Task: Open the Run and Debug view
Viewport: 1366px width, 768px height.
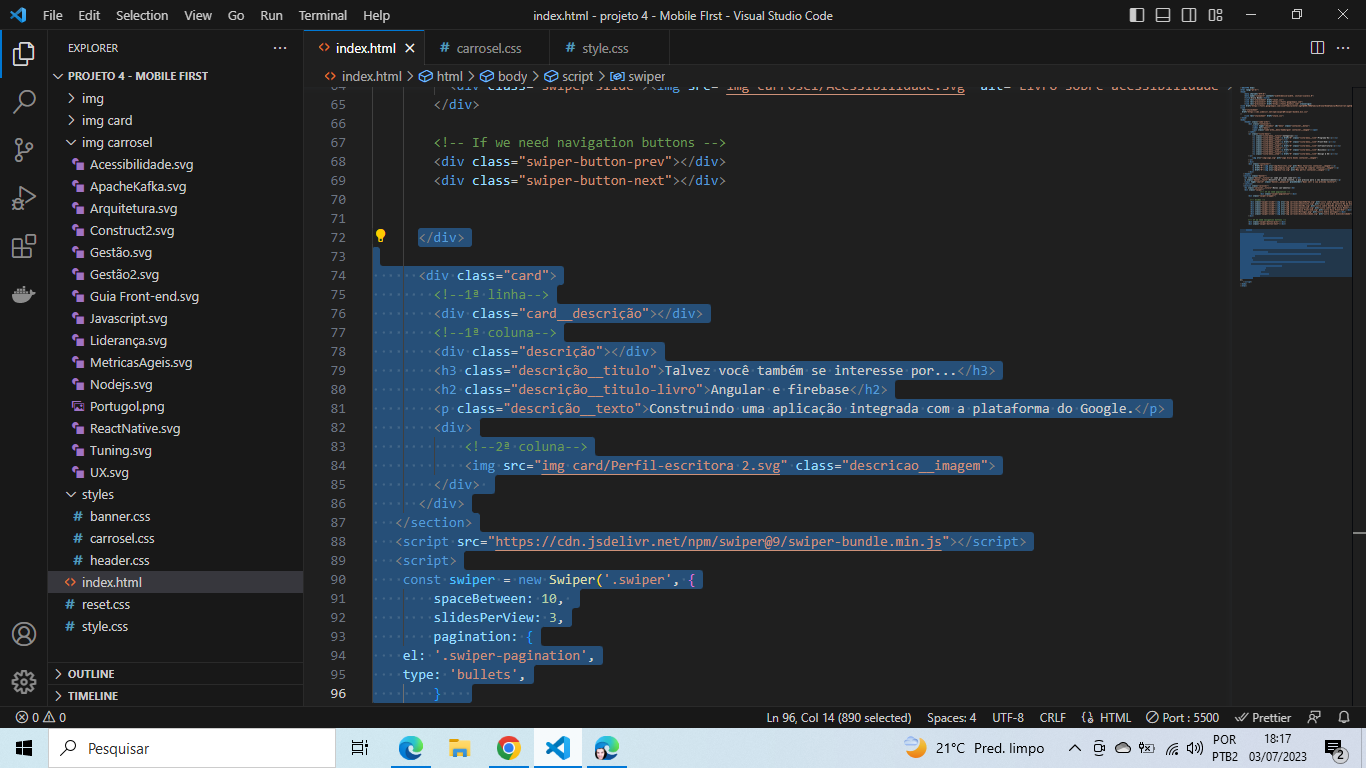Action: tap(24, 198)
